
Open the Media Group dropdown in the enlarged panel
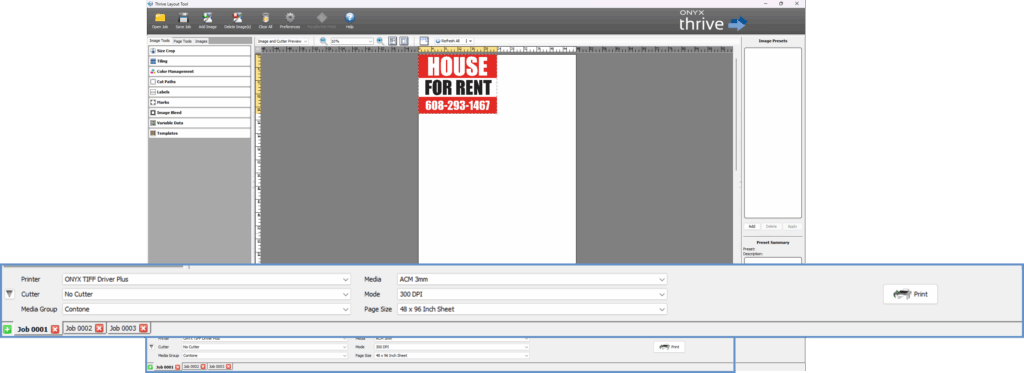coord(206,309)
